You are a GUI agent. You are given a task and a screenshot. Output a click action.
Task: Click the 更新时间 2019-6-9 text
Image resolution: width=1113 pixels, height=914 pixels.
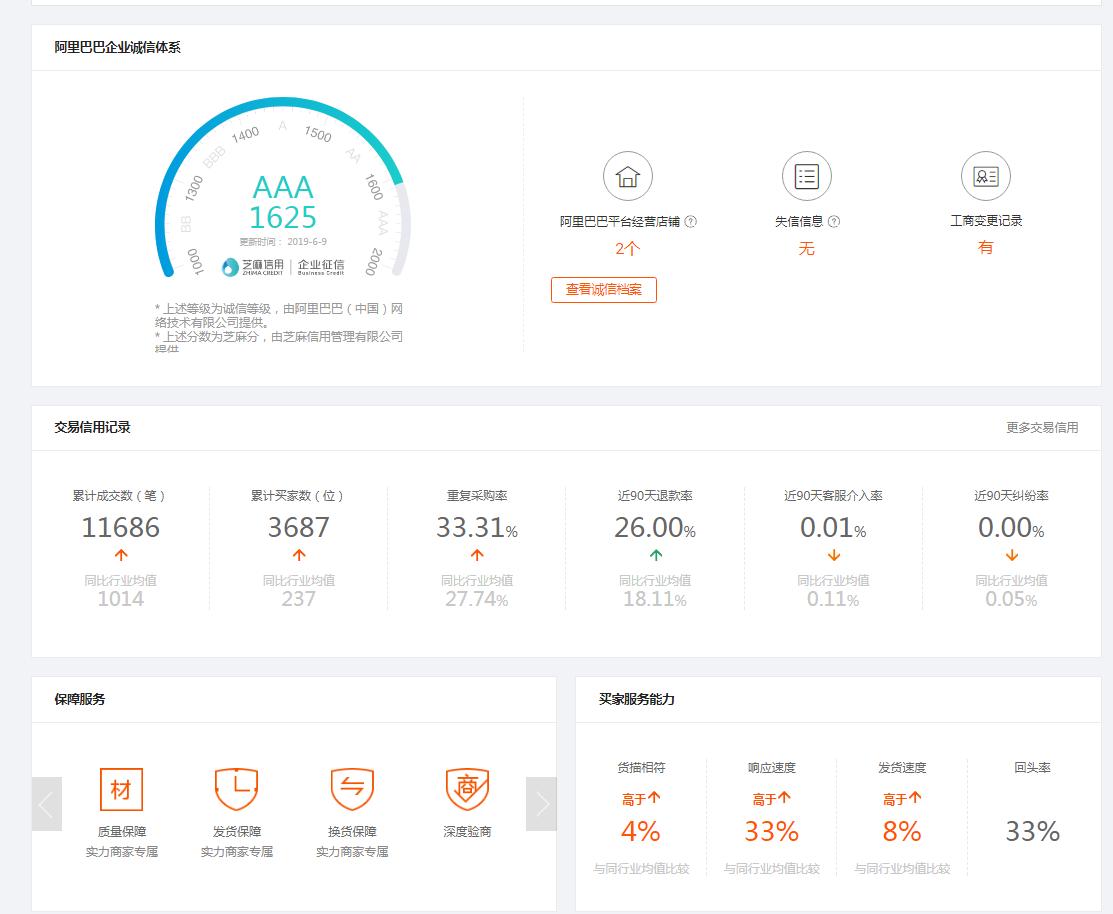(x=283, y=241)
